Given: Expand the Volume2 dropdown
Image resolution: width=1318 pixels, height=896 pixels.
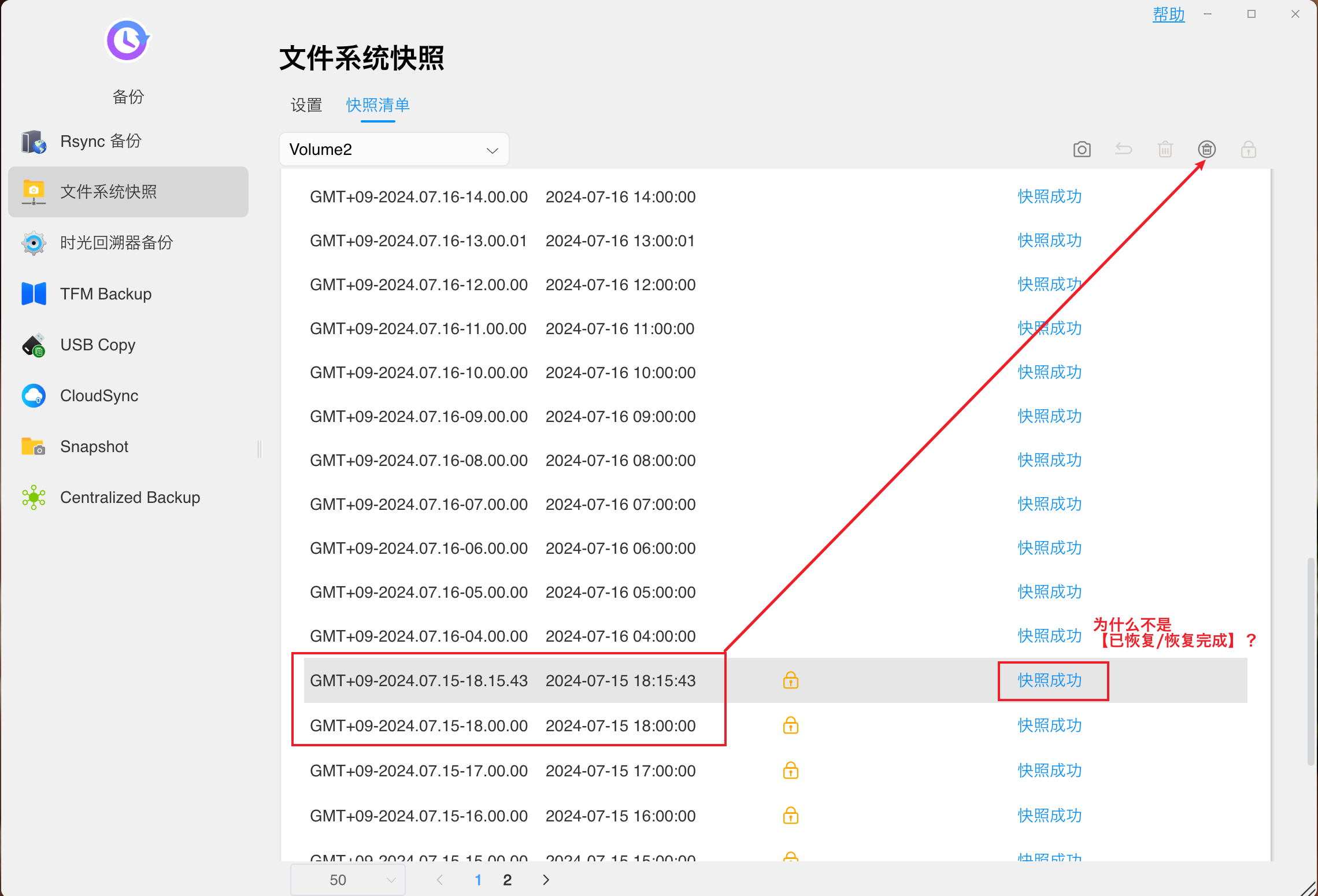Looking at the screenshot, I should (x=394, y=150).
